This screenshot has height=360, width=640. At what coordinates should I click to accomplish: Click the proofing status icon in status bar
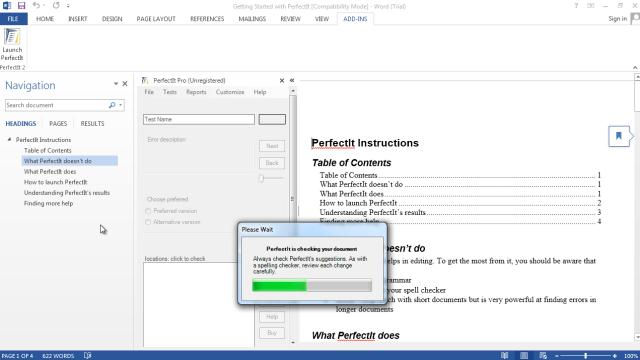click(x=87, y=356)
